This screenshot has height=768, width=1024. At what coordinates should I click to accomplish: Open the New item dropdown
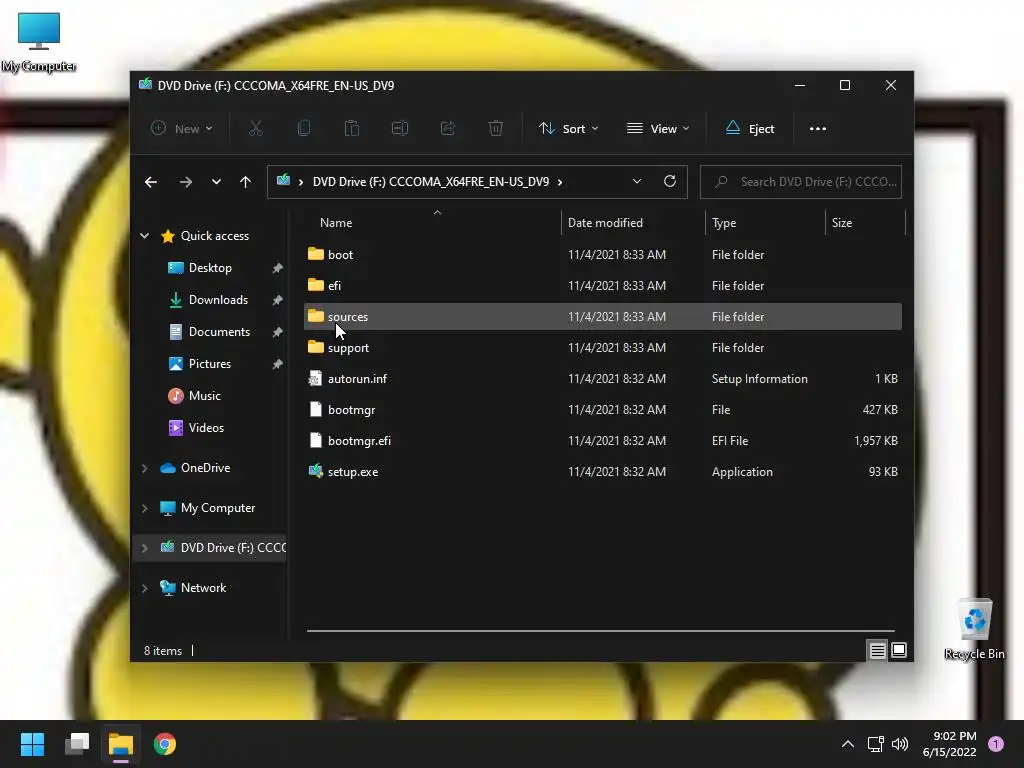click(x=182, y=129)
